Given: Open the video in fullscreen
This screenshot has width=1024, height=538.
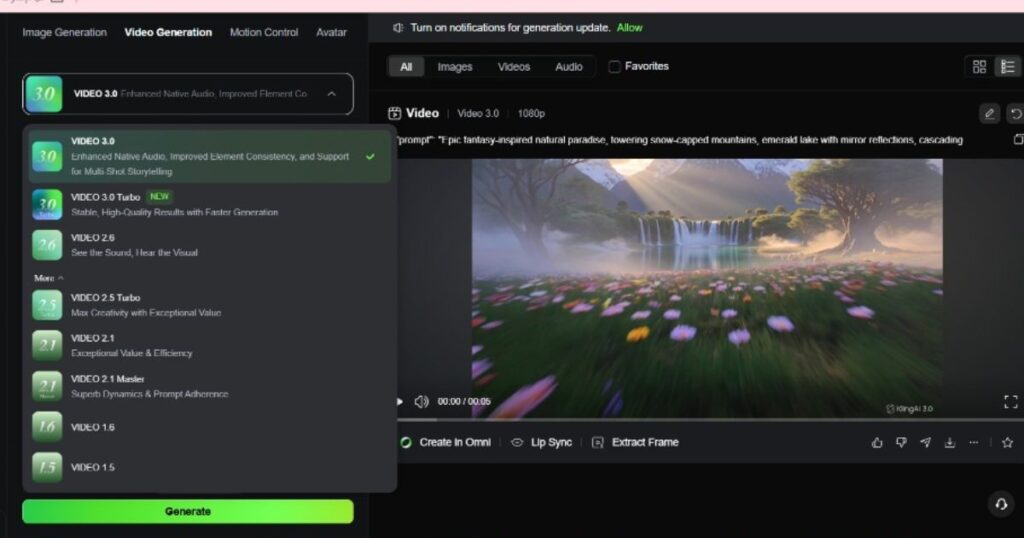Looking at the screenshot, I should (x=1011, y=402).
